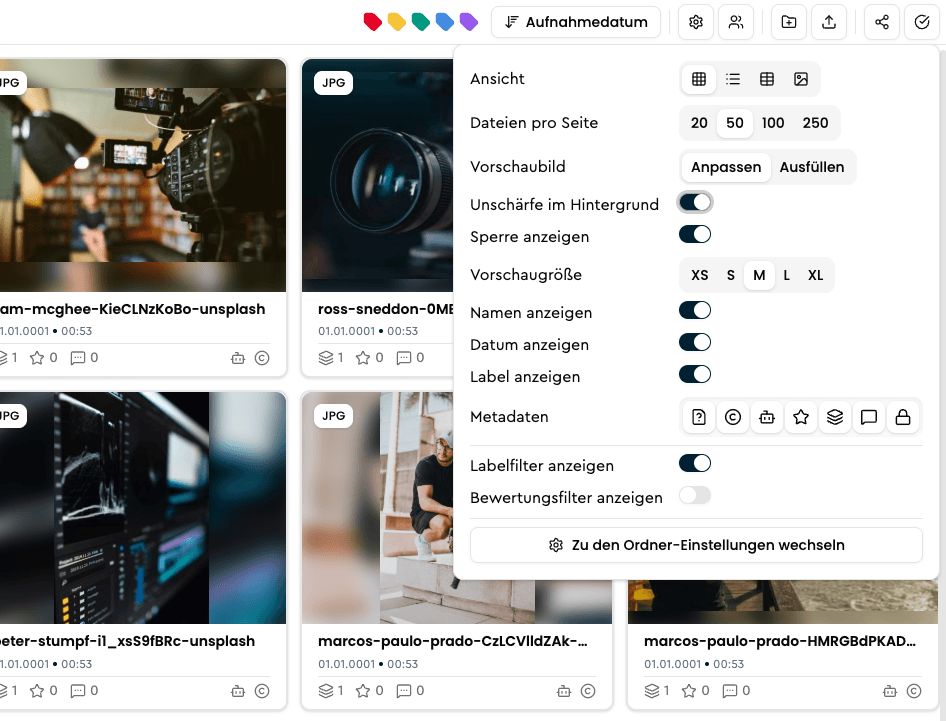Select the image view icon in Ansicht
The image size is (946, 721).
click(x=801, y=79)
